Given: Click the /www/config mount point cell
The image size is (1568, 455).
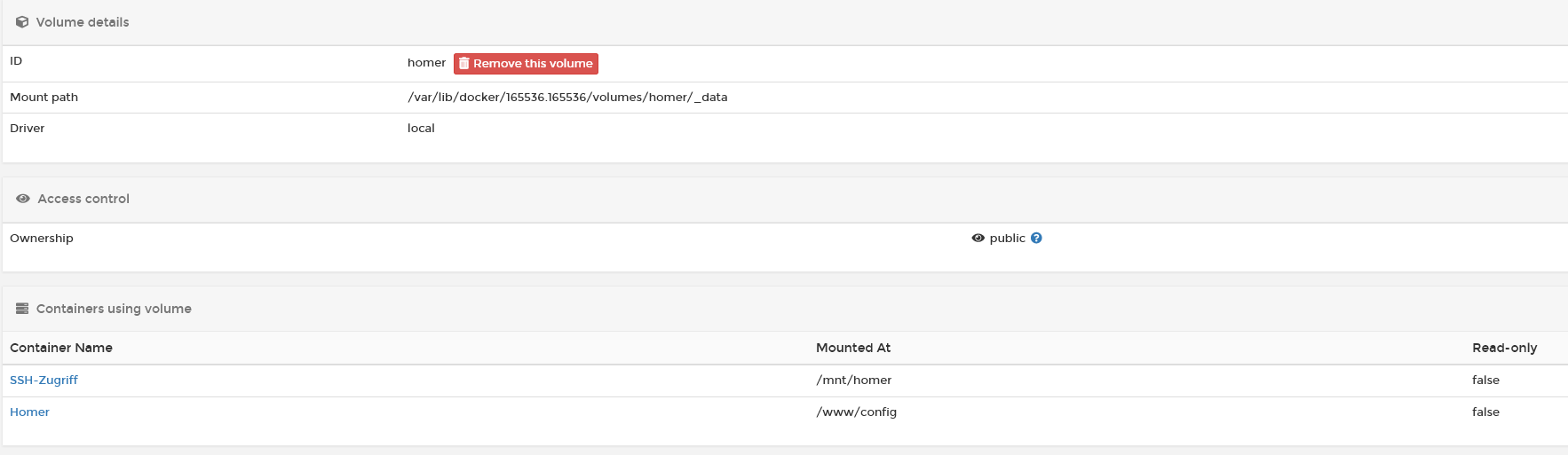Looking at the screenshot, I should coord(857,412).
